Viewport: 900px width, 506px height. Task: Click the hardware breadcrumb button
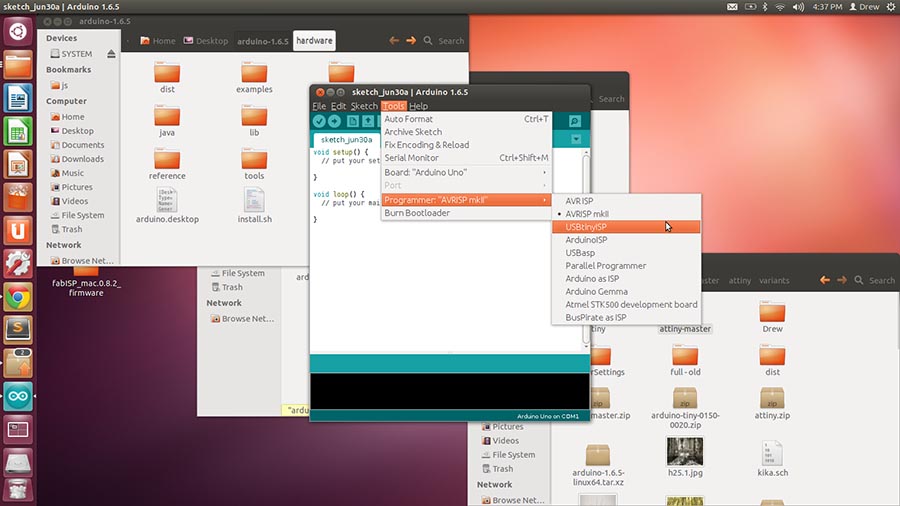pyautogui.click(x=314, y=41)
